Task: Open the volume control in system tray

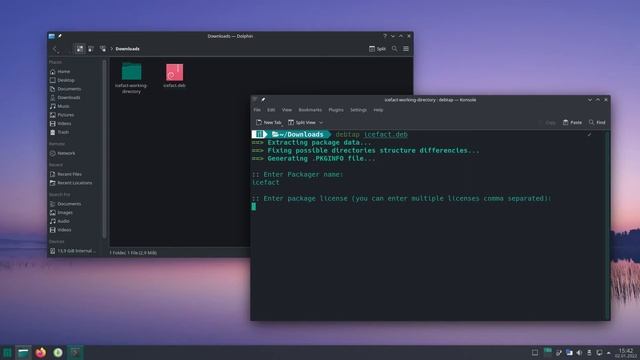Action: click(x=579, y=353)
